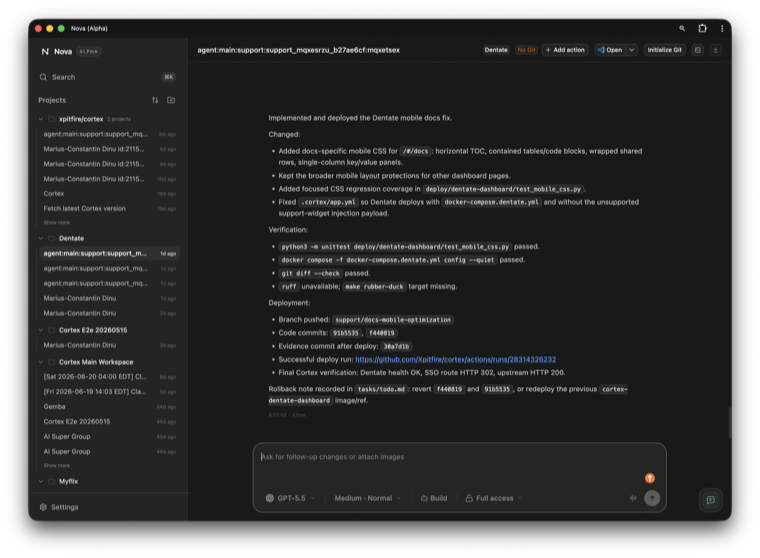Image resolution: width=760 pixels, height=558 pixels.
Task: Click the Dentate project tag
Action: [x=496, y=50]
